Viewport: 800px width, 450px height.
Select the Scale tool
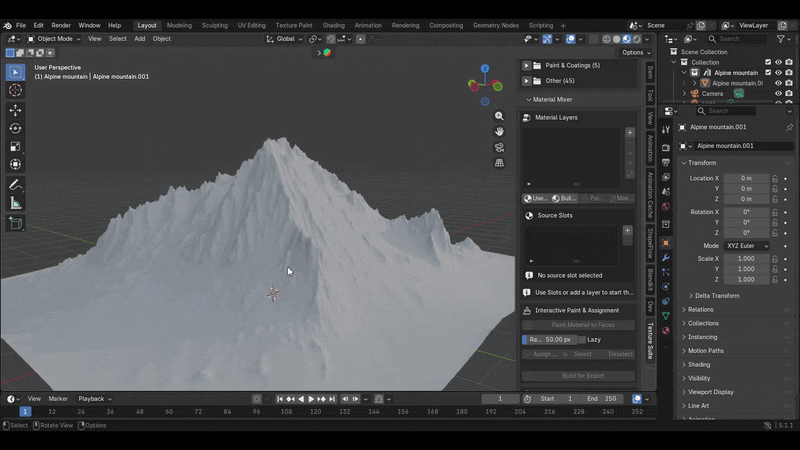15,146
